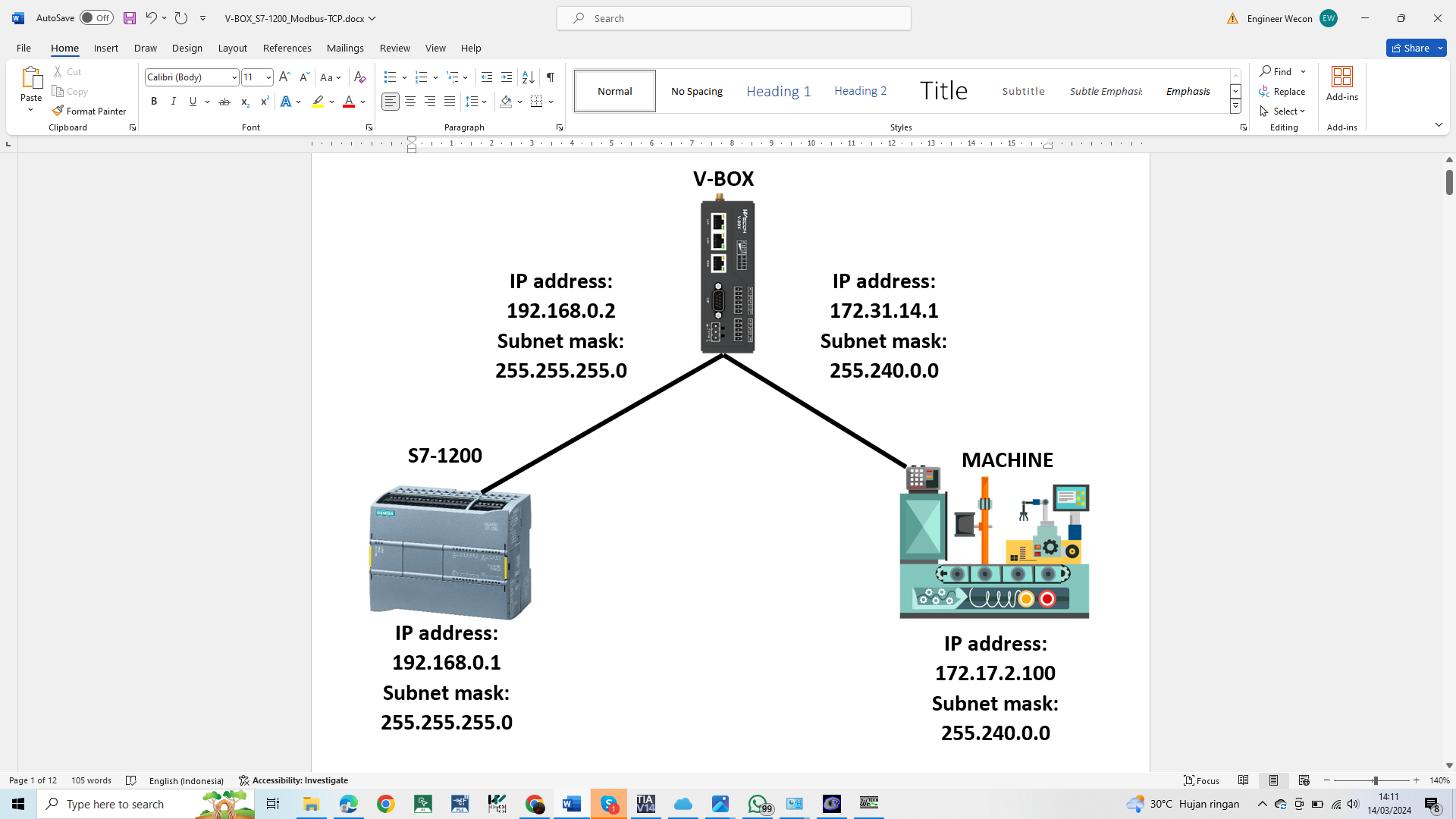Toggle Focus mode in status bar

pos(1202,780)
